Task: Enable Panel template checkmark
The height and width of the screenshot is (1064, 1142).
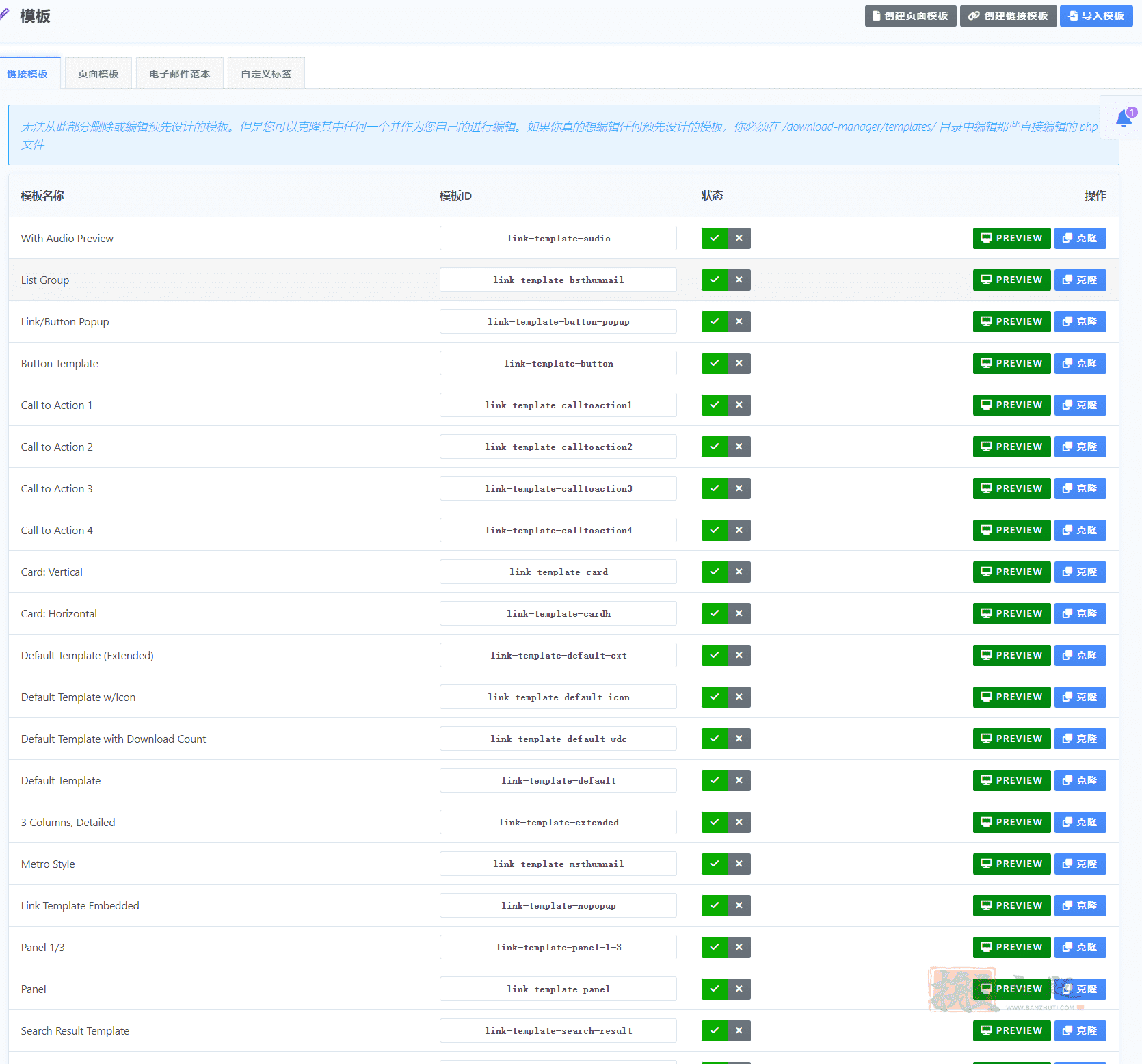Action: (715, 989)
